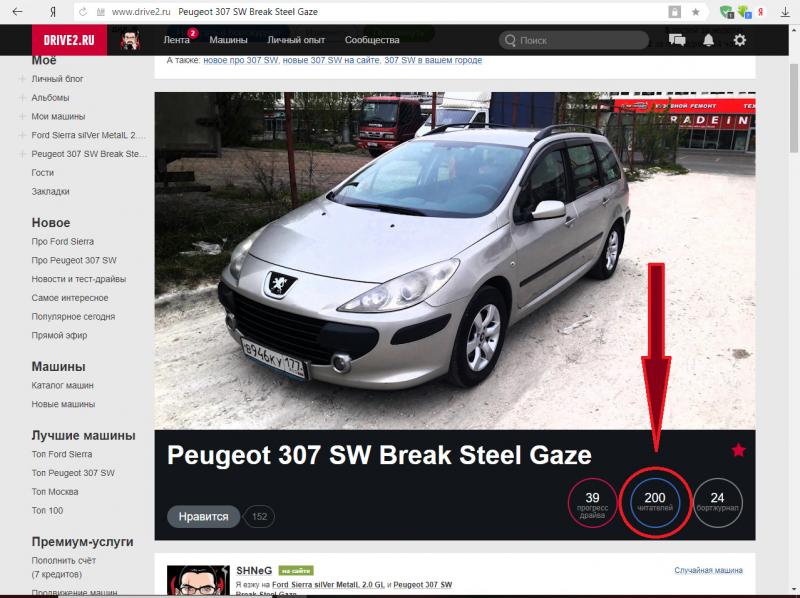Open Новости и тест-драйвы link
This screenshot has height=598, width=800.
[79, 279]
